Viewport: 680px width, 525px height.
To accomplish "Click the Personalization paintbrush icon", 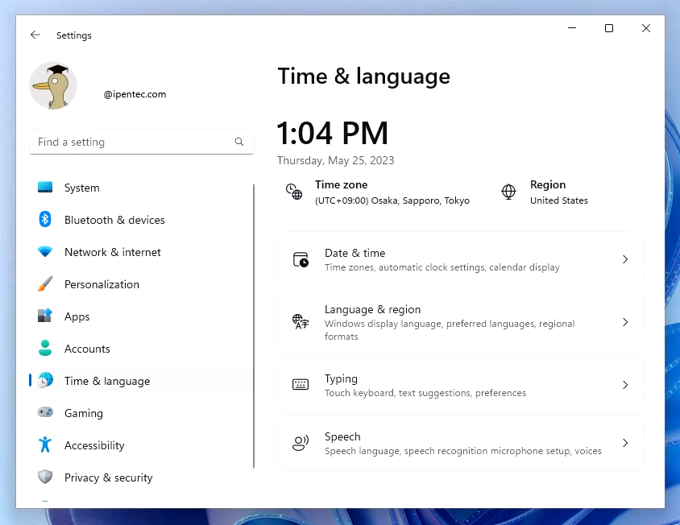I will (45, 284).
